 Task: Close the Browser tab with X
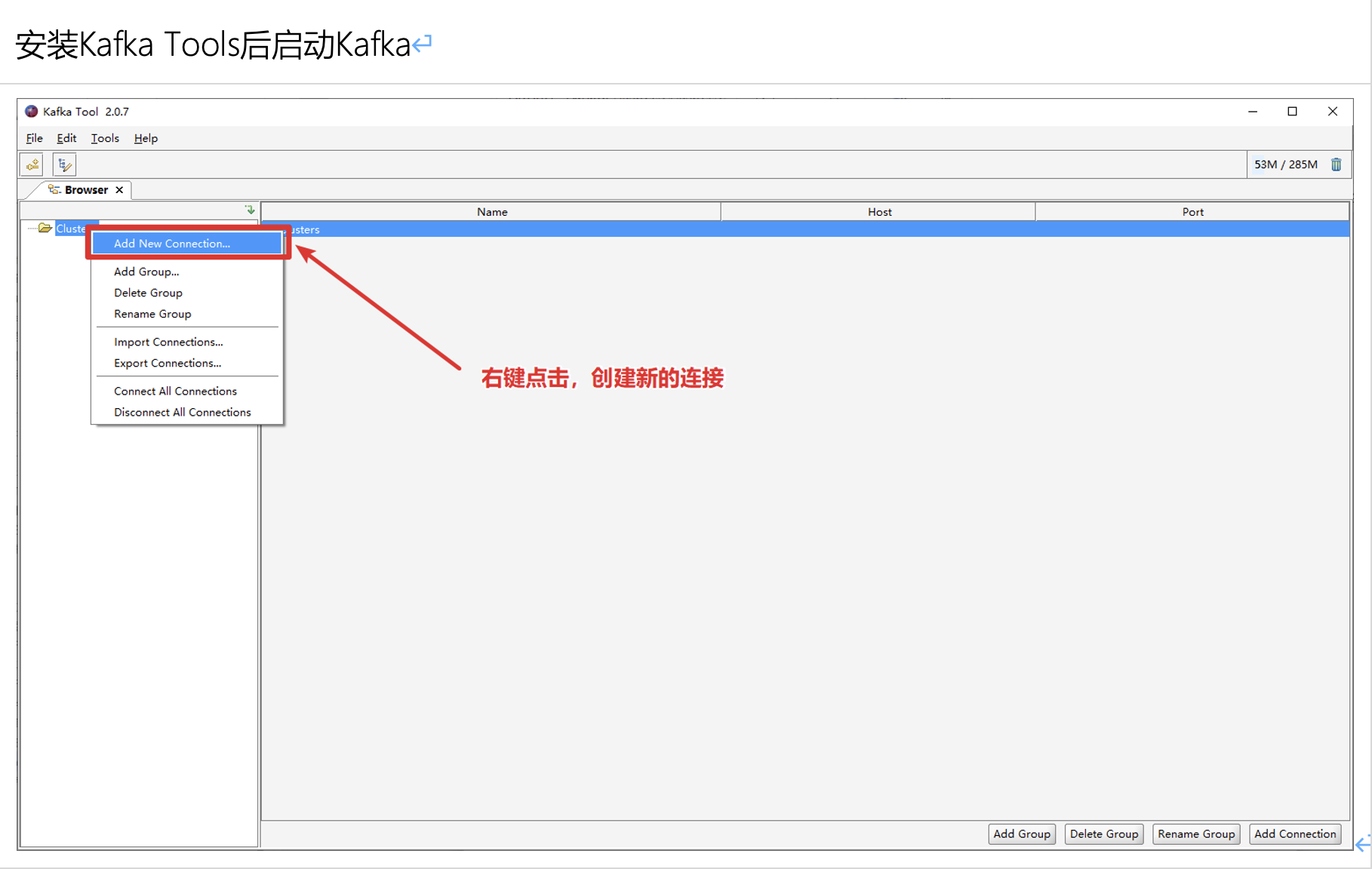119,190
